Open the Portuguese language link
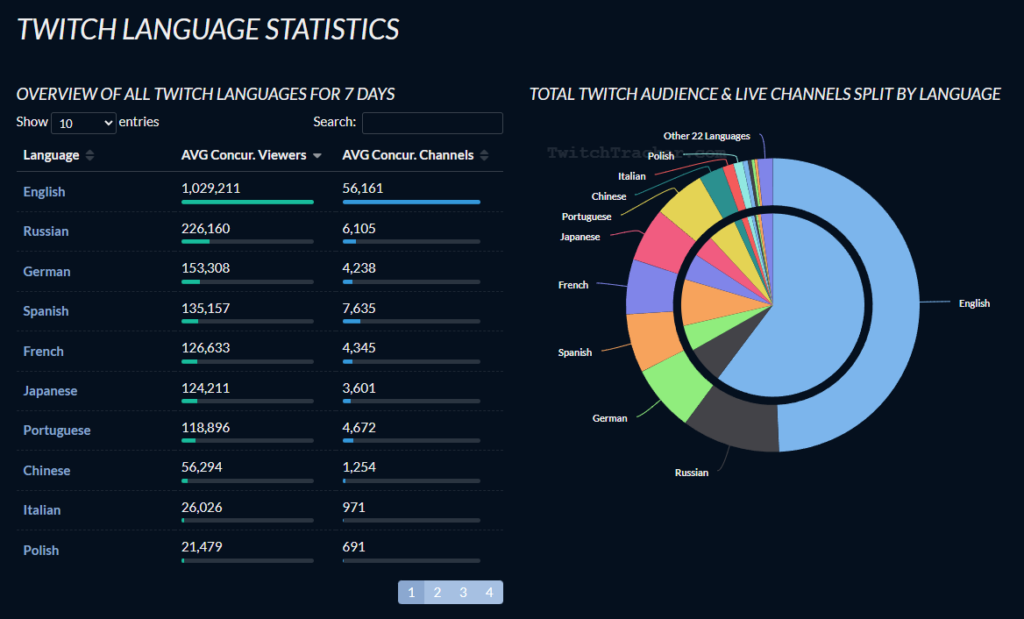Viewport: 1024px width, 619px height. click(x=57, y=430)
